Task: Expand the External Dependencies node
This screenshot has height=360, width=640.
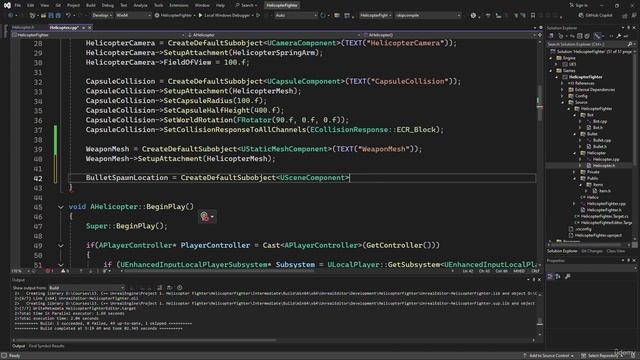Action: (x=562, y=90)
